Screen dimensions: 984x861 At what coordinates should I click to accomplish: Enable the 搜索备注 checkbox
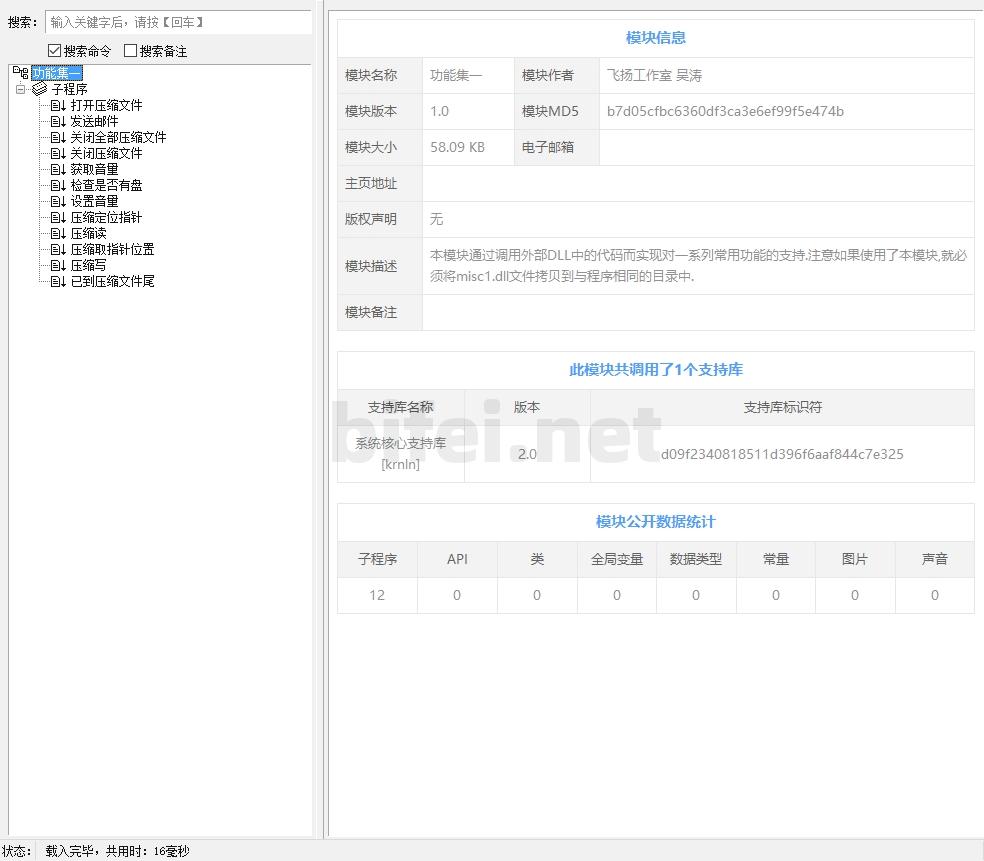pyautogui.click(x=131, y=51)
